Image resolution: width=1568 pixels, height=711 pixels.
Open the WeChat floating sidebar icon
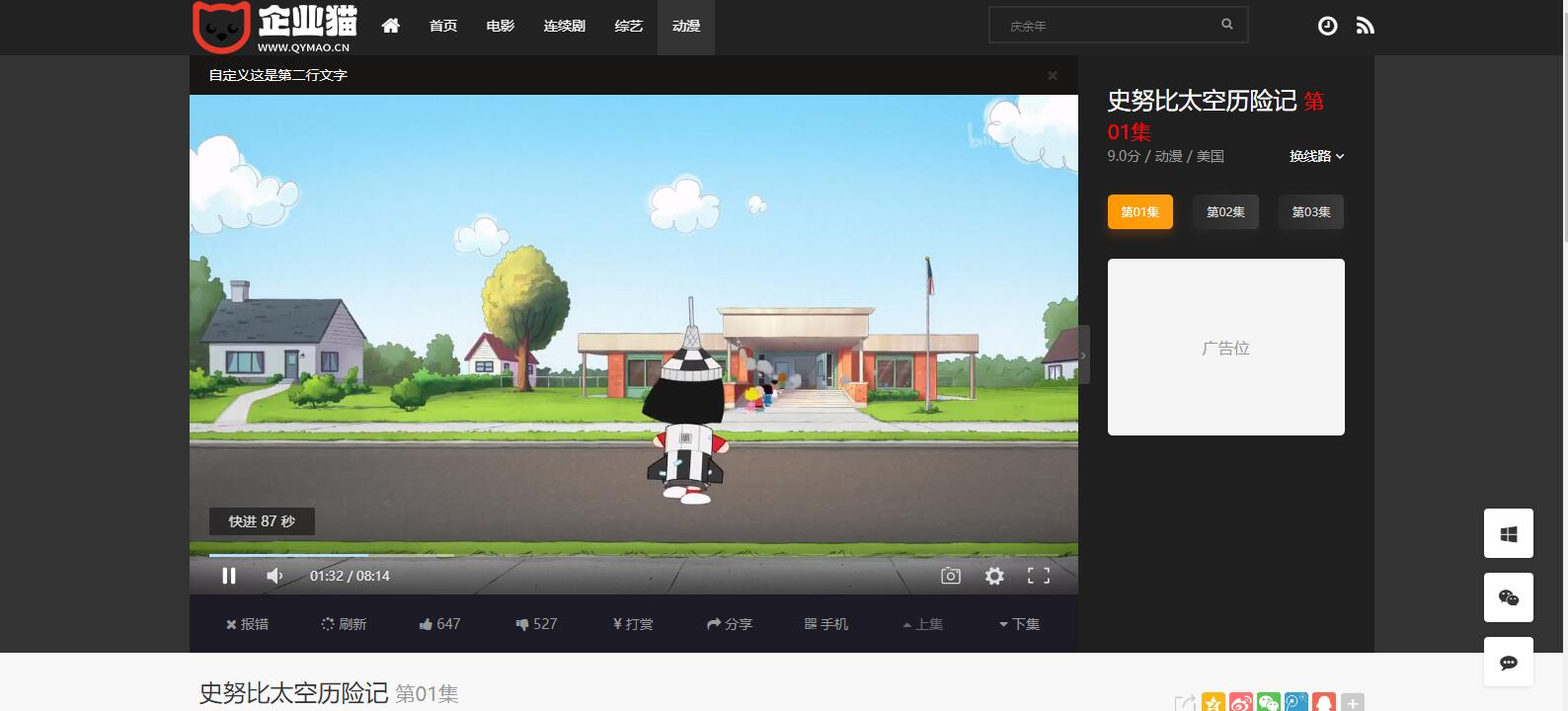pyautogui.click(x=1508, y=597)
